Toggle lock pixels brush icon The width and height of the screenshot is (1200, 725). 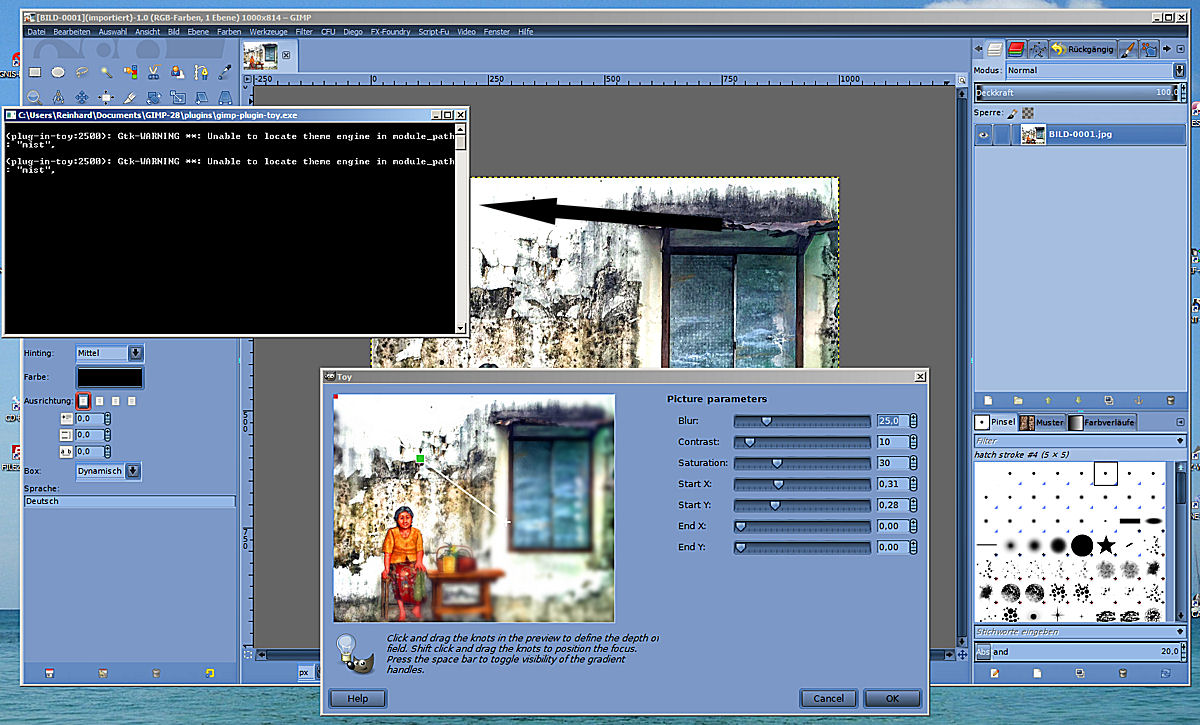(x=1012, y=113)
